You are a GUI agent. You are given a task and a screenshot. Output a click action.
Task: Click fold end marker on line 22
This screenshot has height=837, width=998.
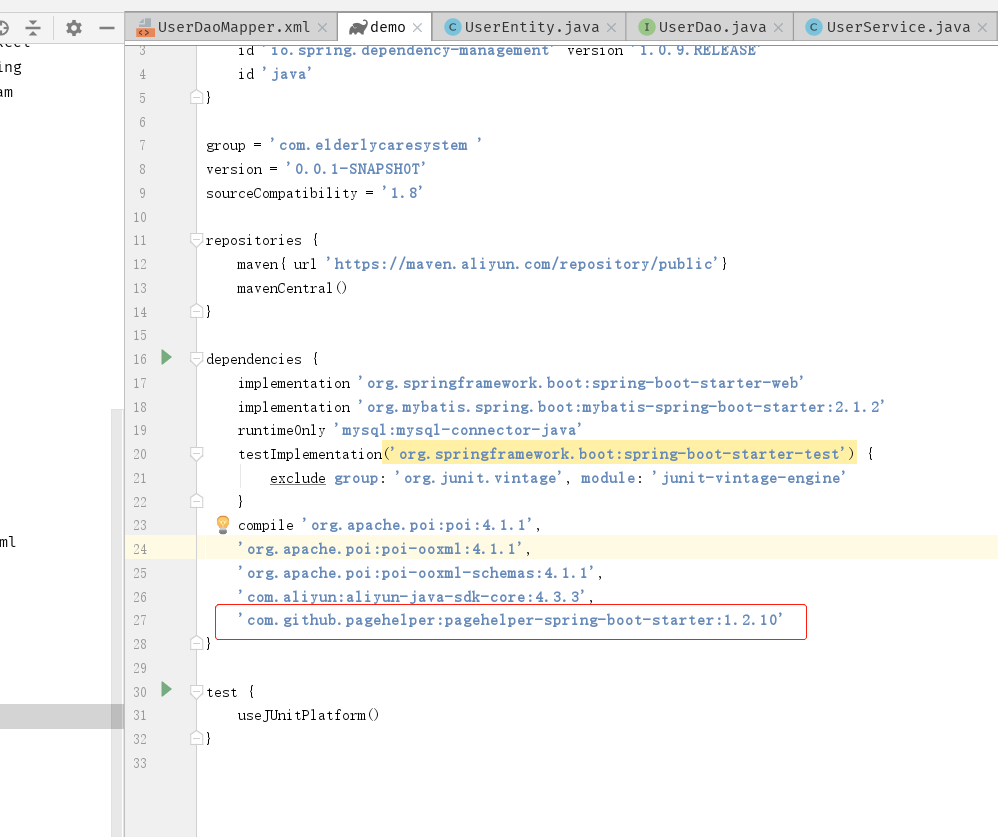pos(197,502)
